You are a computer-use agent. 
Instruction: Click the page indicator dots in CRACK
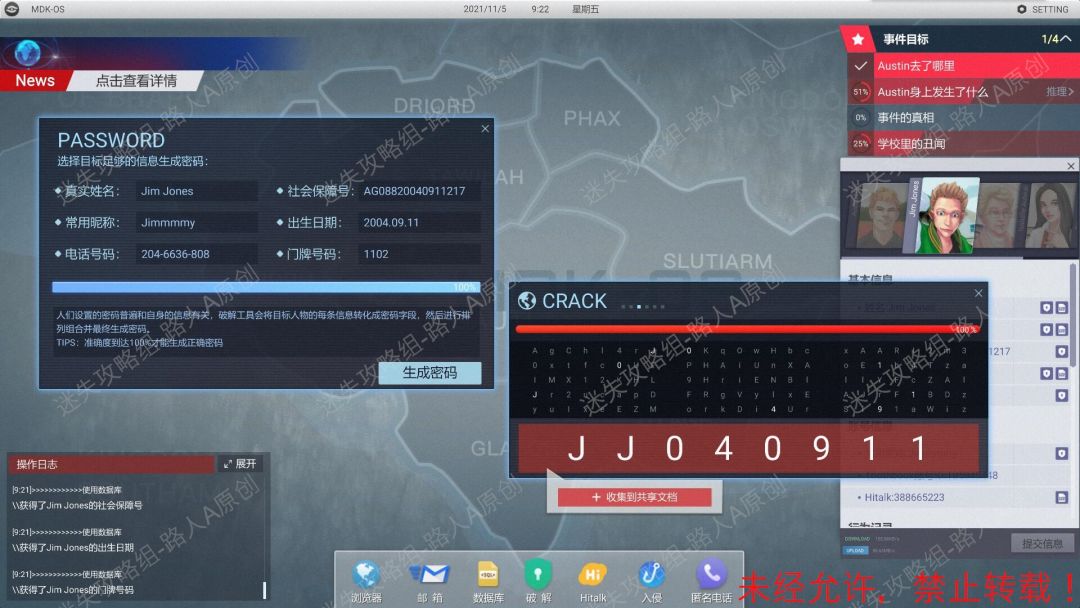tap(643, 306)
